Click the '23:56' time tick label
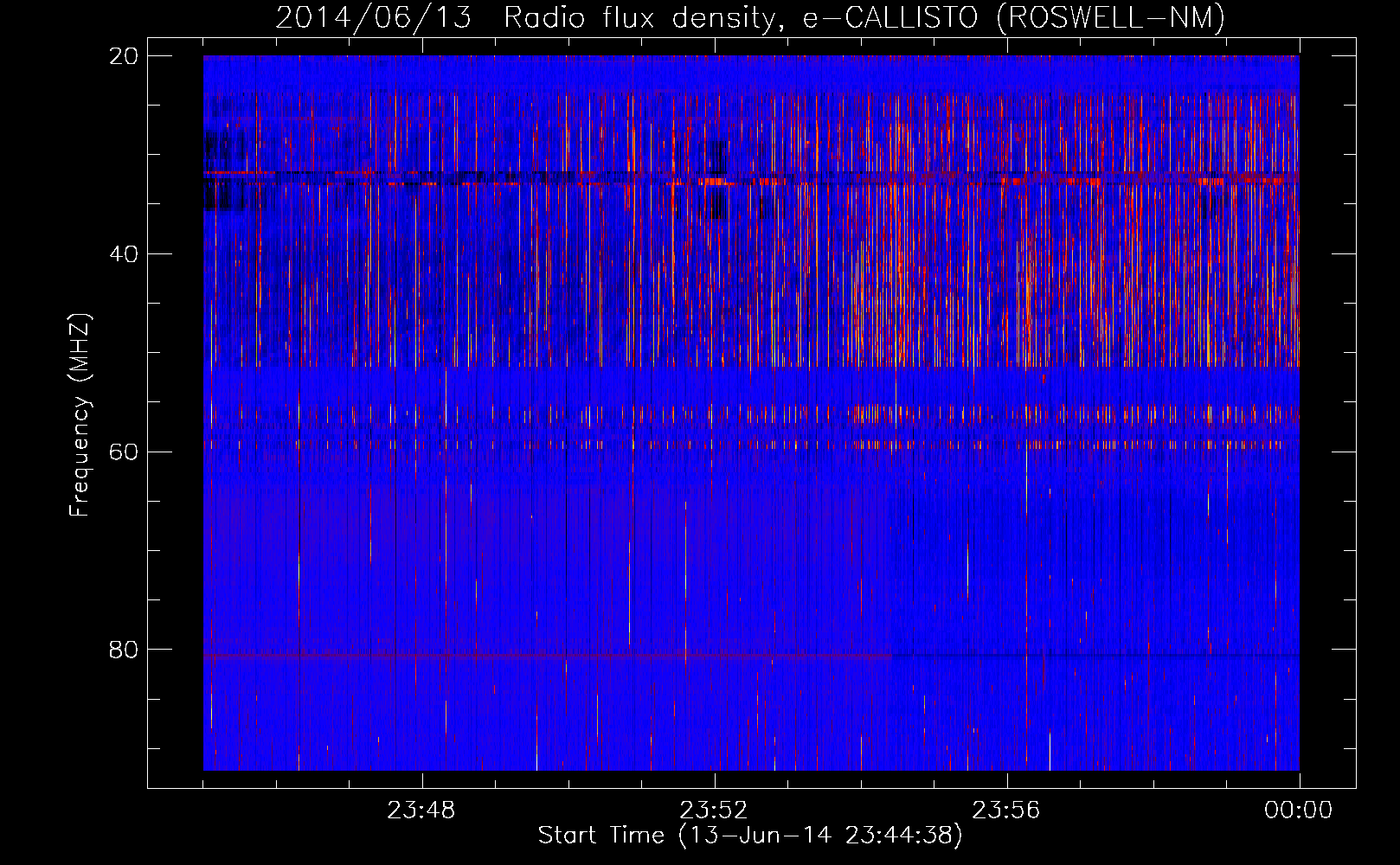This screenshot has height=865, width=1400. (1006, 811)
